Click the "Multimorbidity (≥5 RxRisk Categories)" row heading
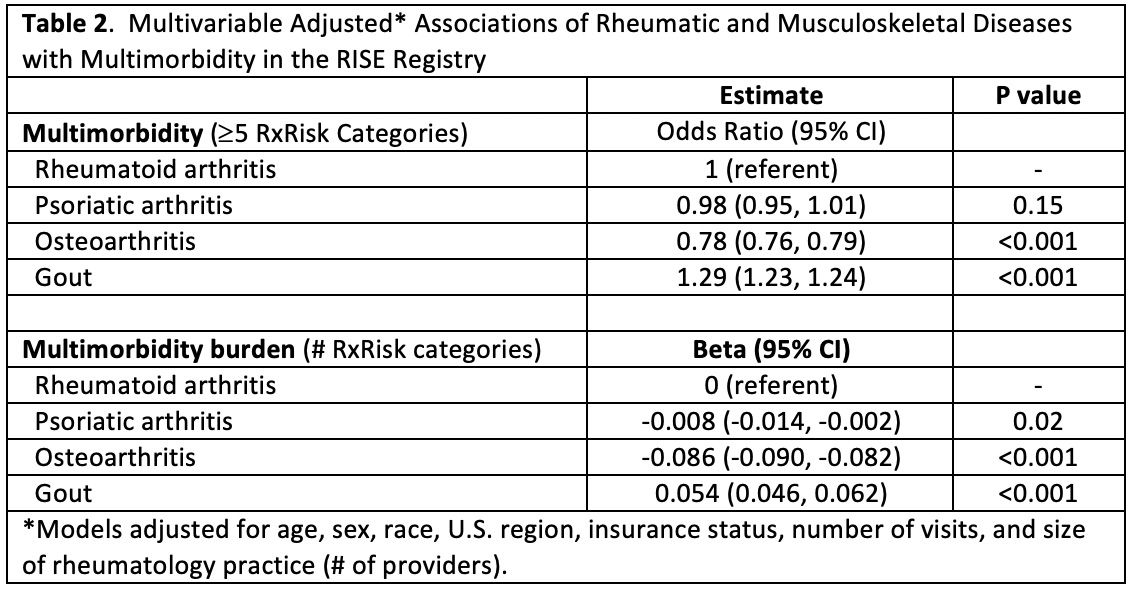Image resolution: width=1130 pixels, height=590 pixels. (x=243, y=132)
